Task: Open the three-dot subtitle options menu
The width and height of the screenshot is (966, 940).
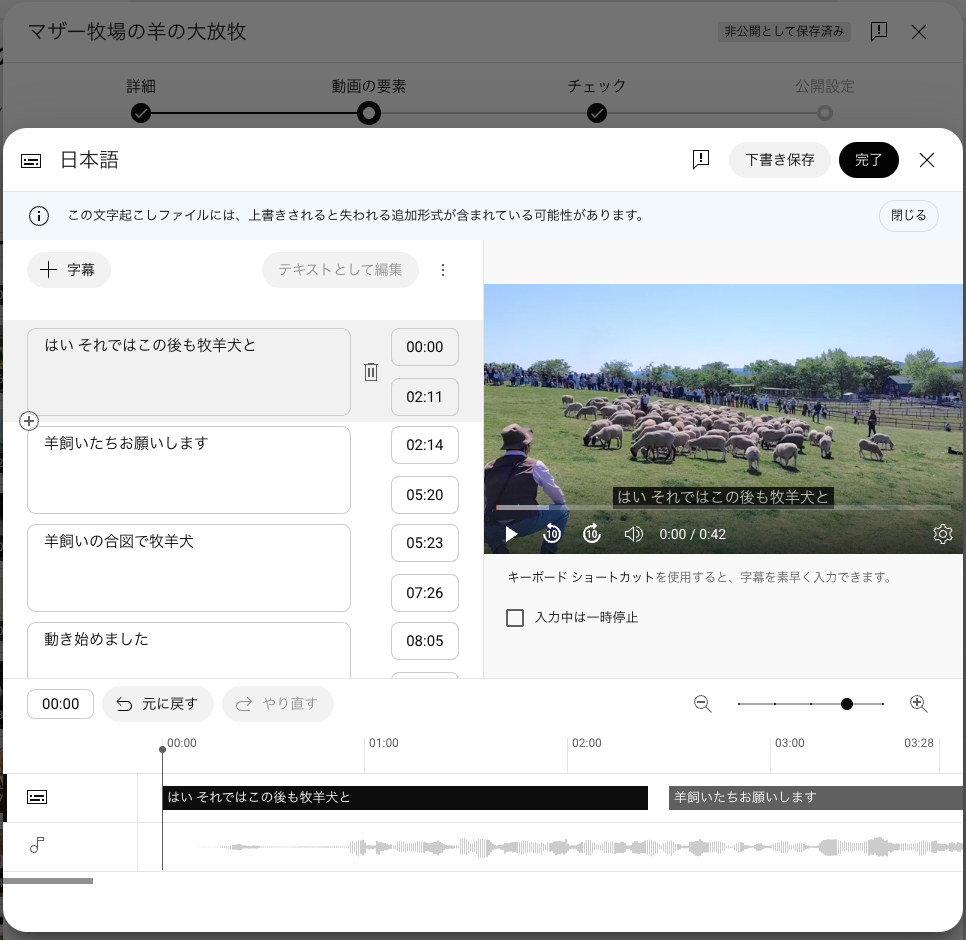Action: coord(444,270)
